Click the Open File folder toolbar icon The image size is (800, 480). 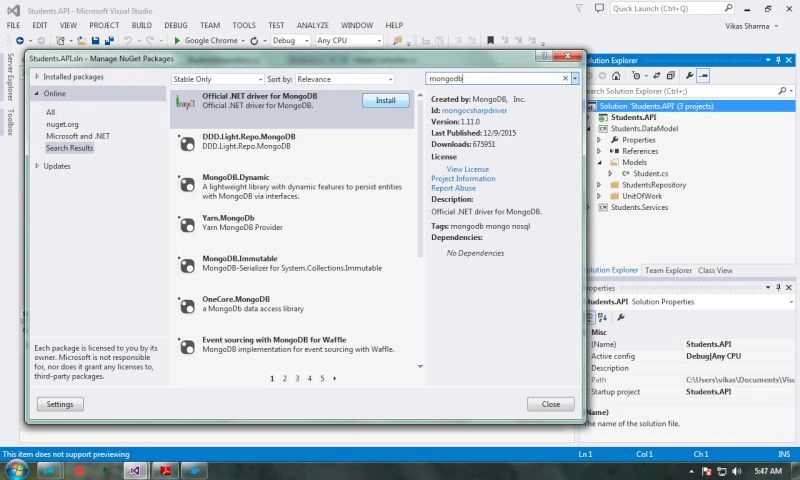pos(82,40)
